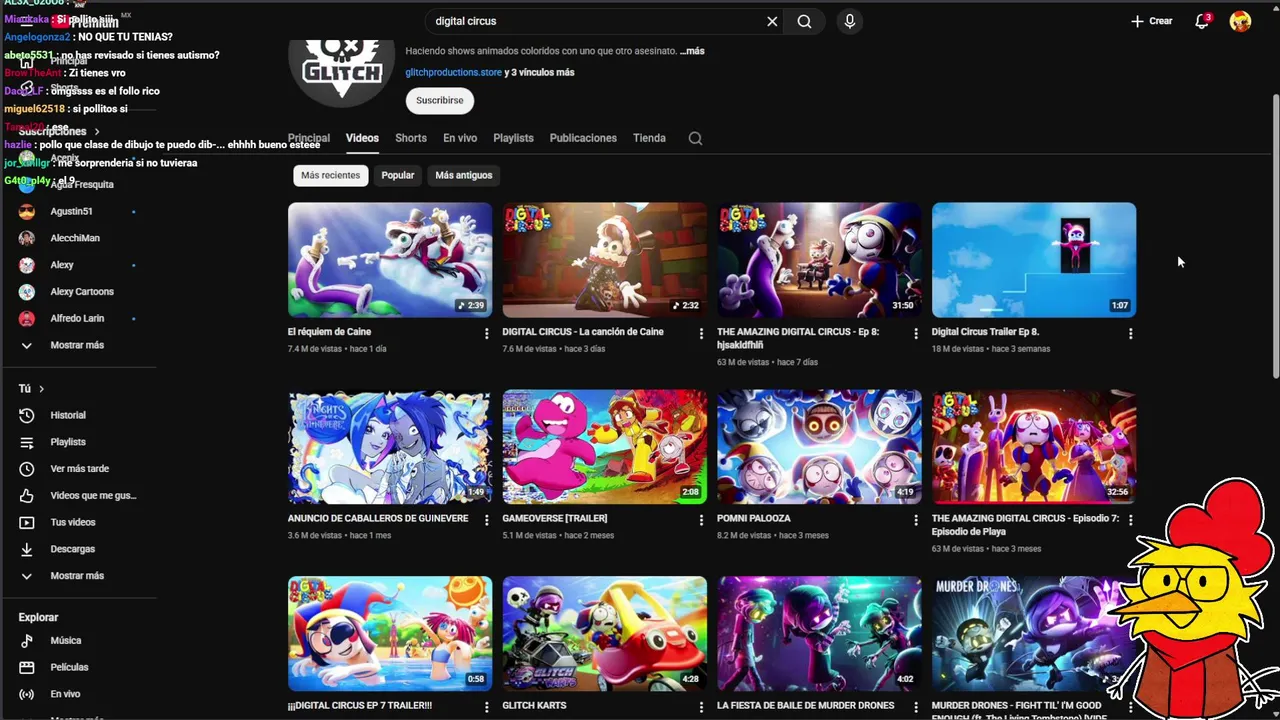The image size is (1280, 720).
Task: Go to the En vivo channel tab
Action: (460, 138)
